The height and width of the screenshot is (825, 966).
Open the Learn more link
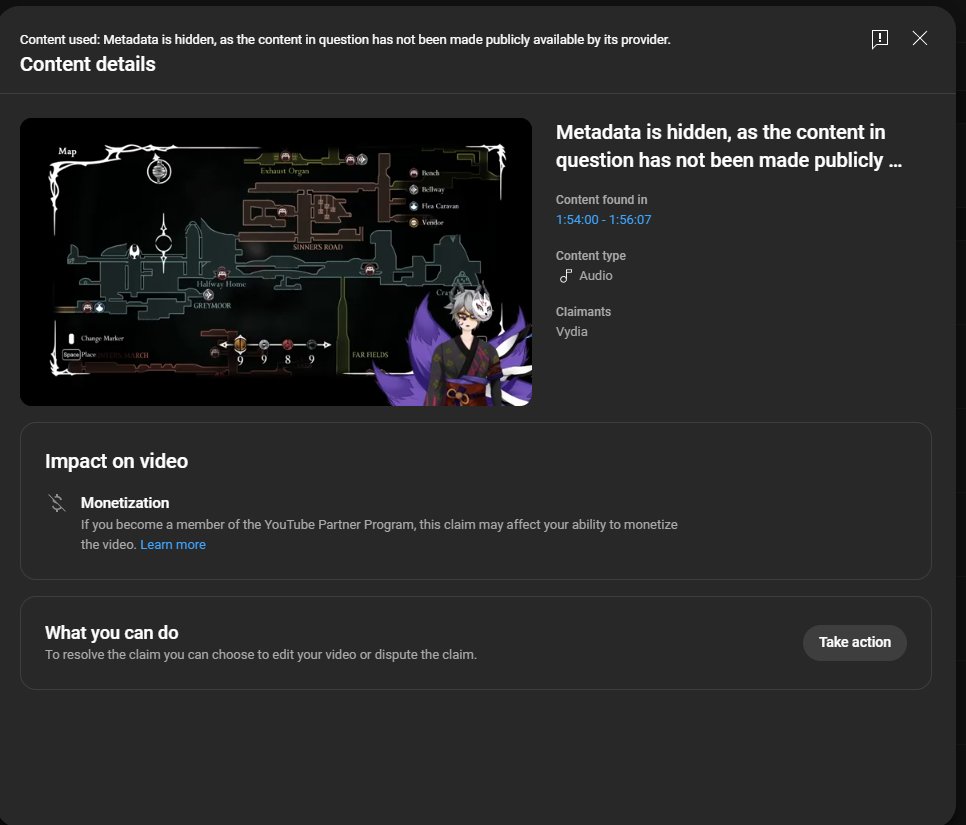click(x=173, y=545)
